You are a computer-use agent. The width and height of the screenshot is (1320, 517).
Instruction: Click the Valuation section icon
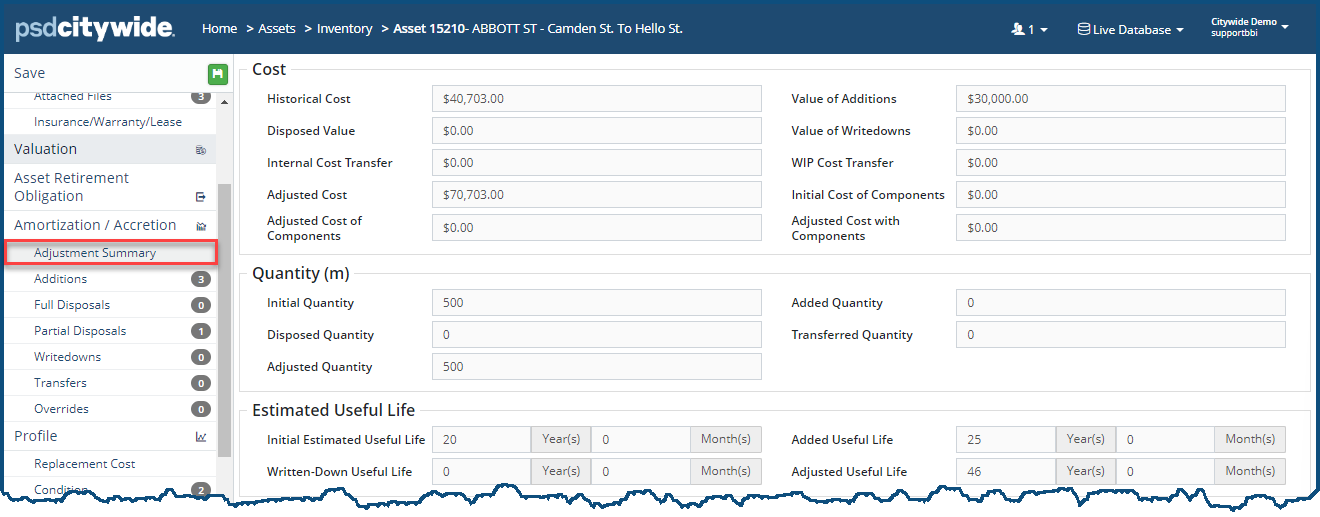201,150
